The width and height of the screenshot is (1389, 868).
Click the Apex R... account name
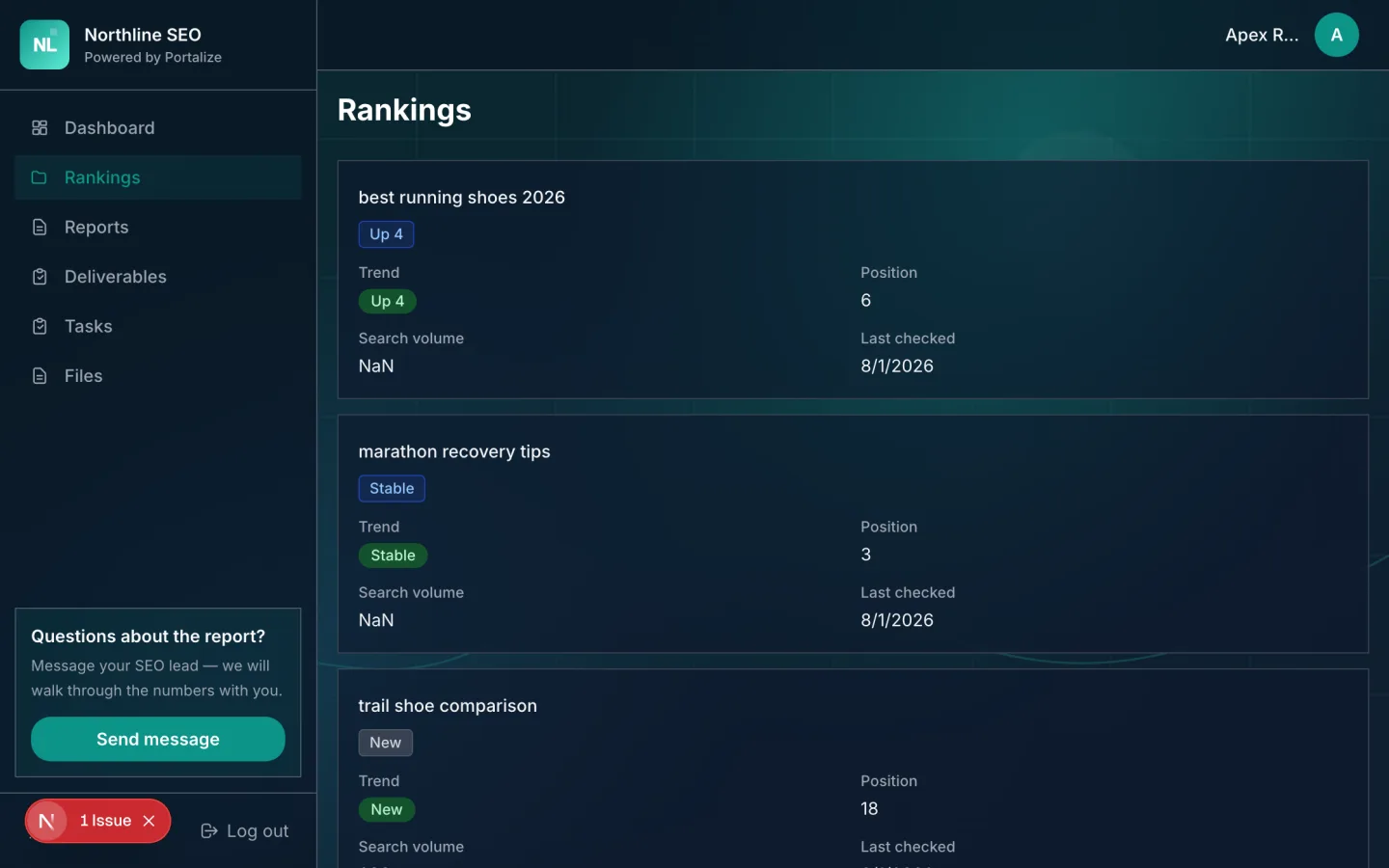1262,35
